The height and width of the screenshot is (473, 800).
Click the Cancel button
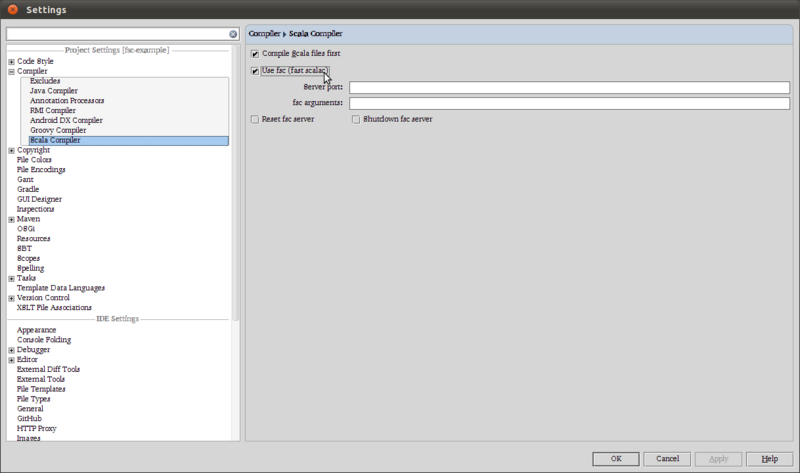coord(667,459)
